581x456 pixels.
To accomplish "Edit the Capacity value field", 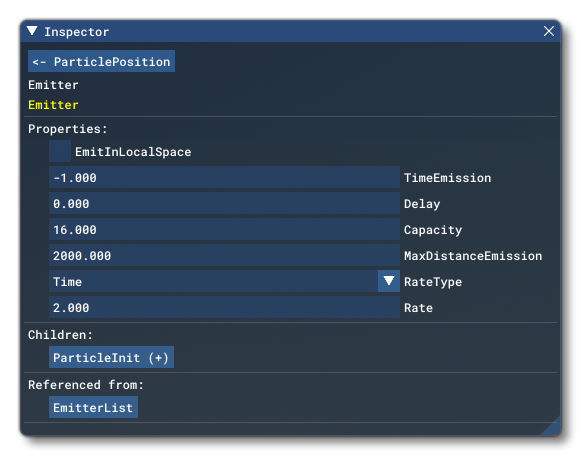I will 224,229.
